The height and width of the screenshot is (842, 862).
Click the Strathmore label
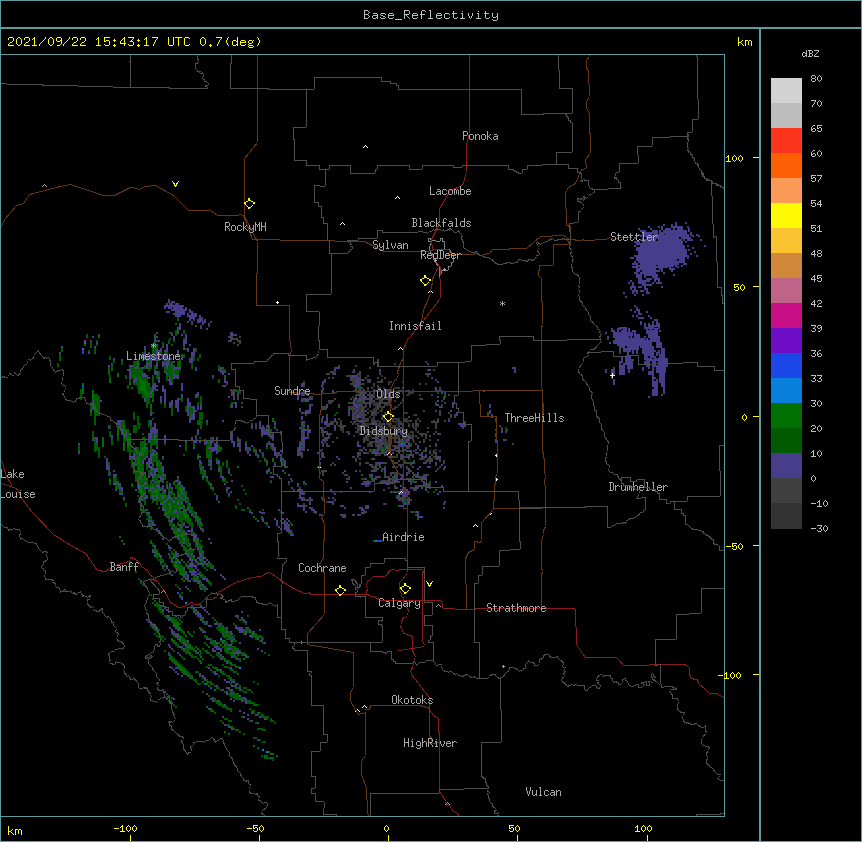coord(516,608)
